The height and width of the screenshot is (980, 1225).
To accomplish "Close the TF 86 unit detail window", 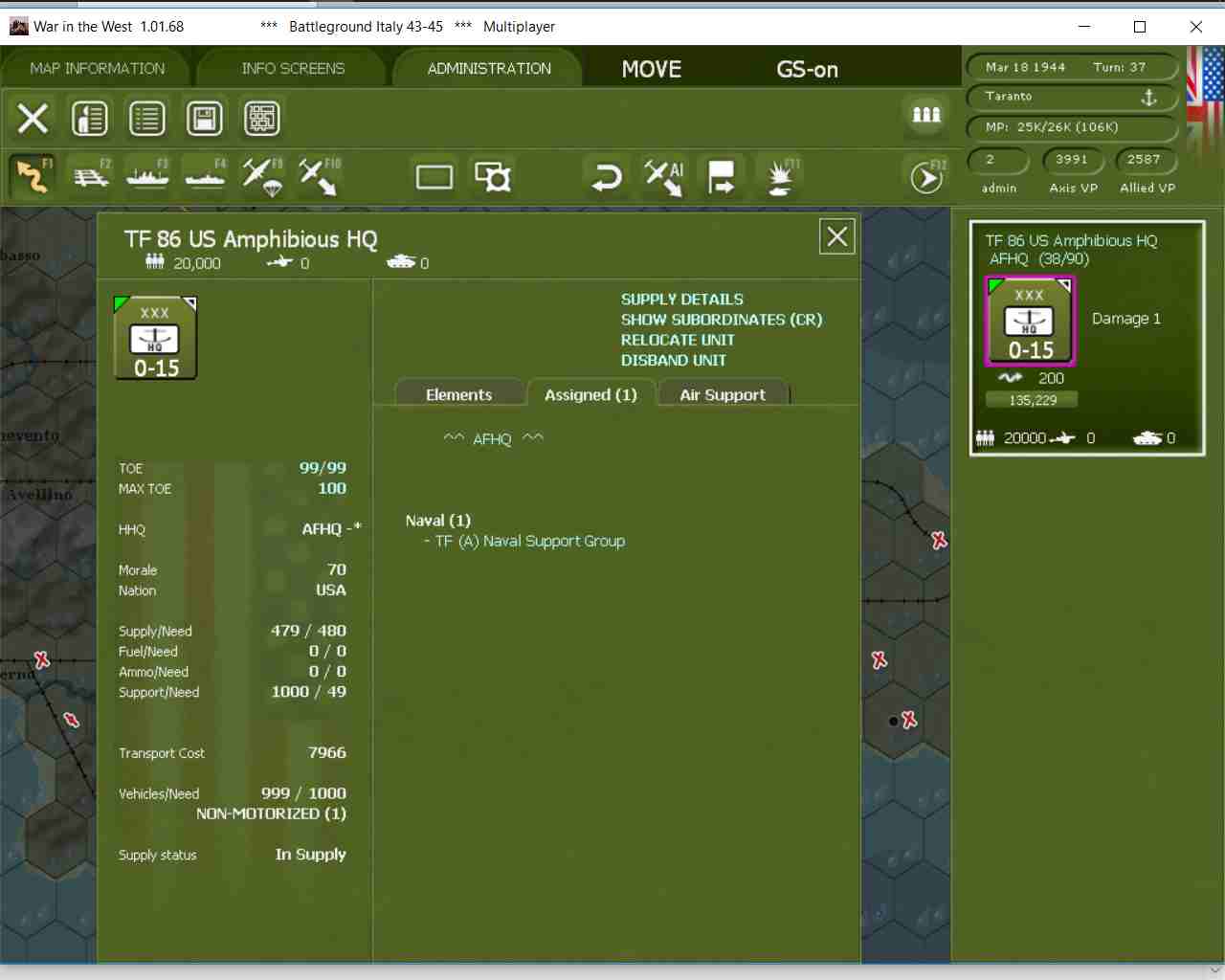I will [837, 236].
